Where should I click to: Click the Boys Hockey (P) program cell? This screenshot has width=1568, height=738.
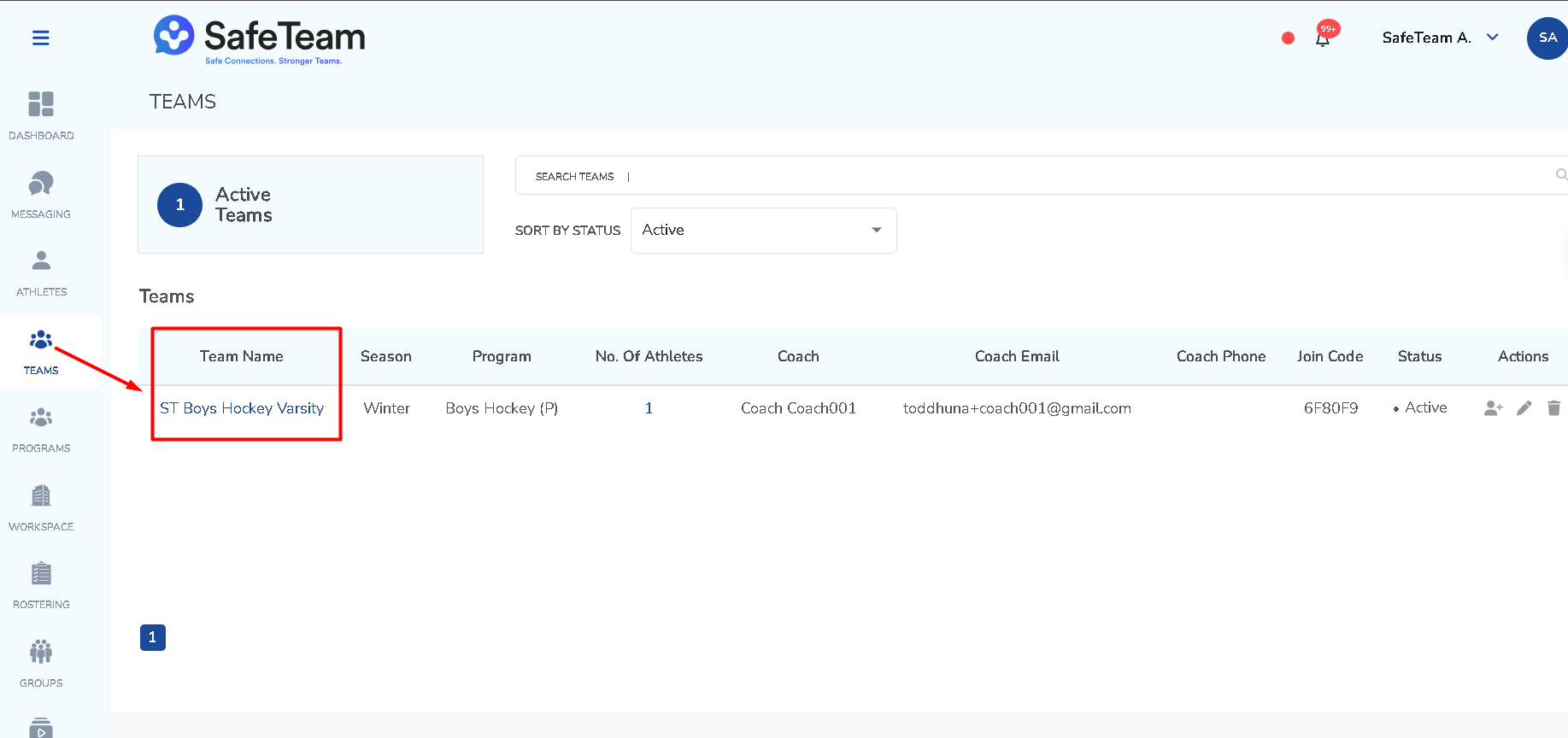point(502,408)
